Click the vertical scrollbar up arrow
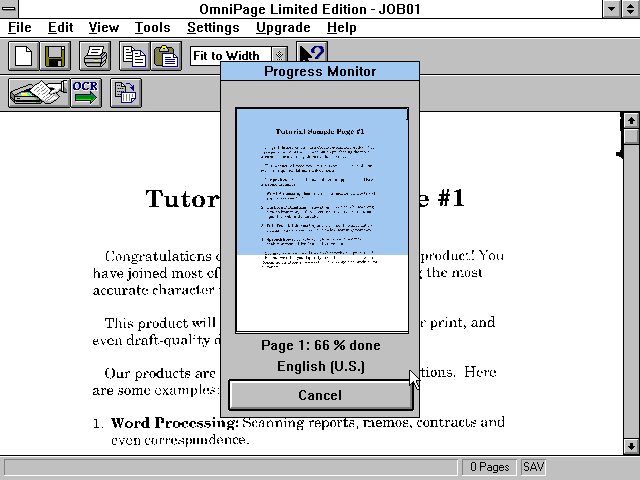This screenshot has height=480, width=640. click(x=631, y=120)
